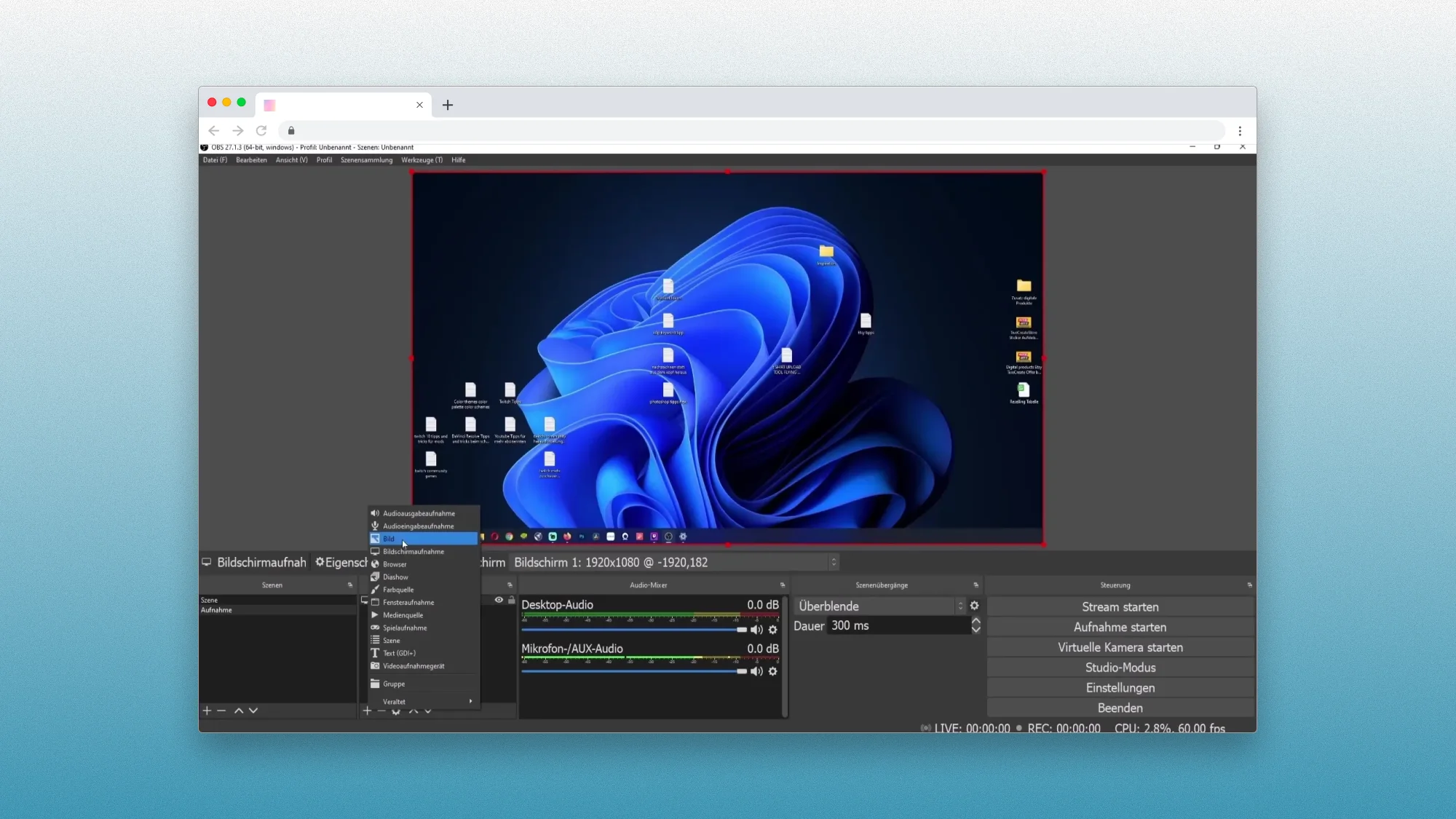Expand the Veraltet submenu

click(x=422, y=702)
